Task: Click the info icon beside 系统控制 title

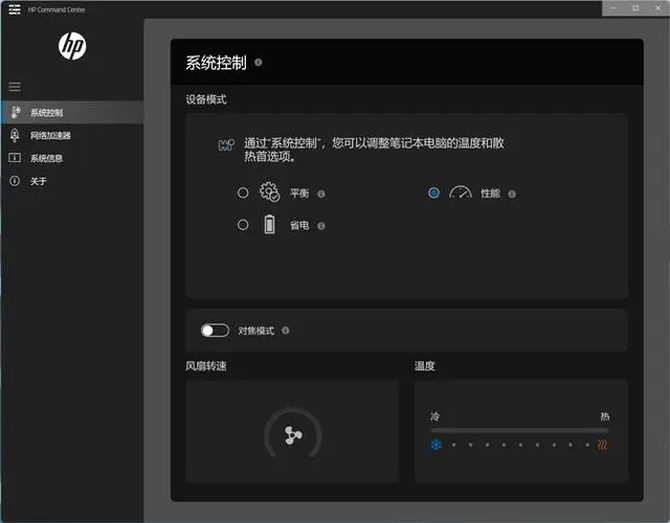Action: pos(258,62)
